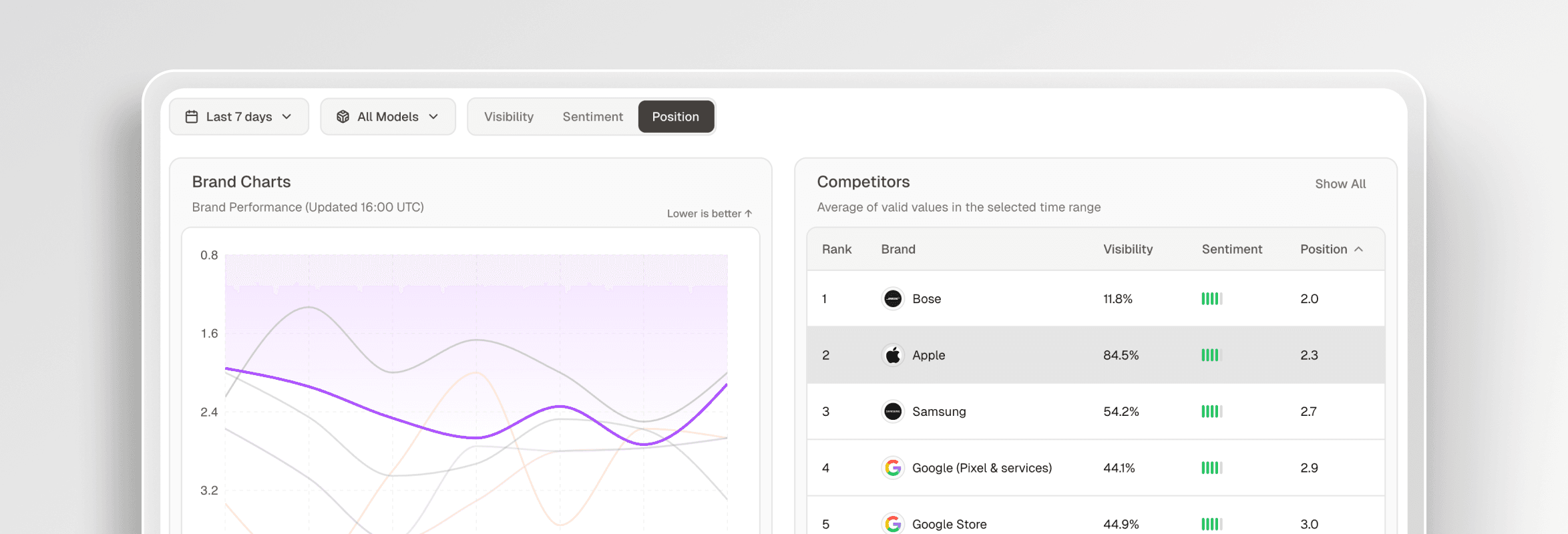Open the Last 7 days dropdown
Viewport: 1568px width, 534px height.
tap(239, 117)
